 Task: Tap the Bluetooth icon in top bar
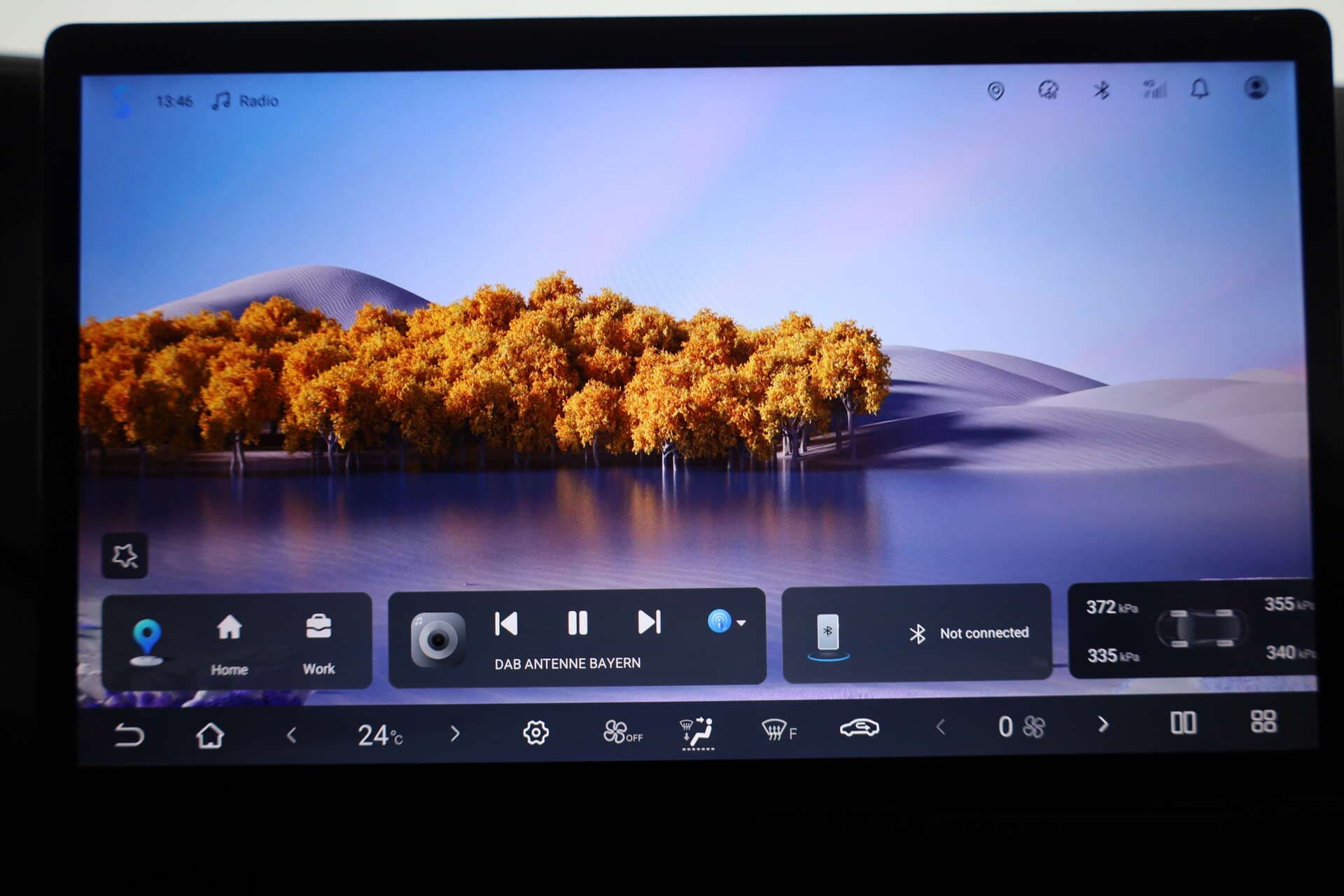click(1102, 90)
